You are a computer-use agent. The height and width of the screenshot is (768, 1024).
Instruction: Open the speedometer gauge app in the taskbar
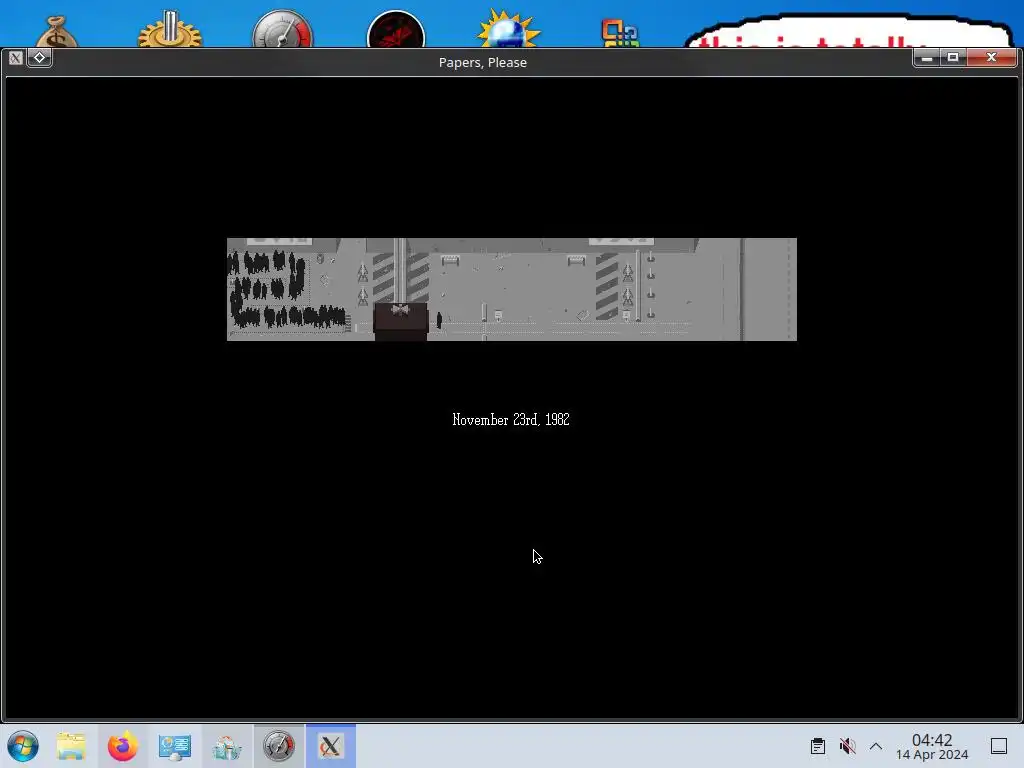pyautogui.click(x=279, y=746)
